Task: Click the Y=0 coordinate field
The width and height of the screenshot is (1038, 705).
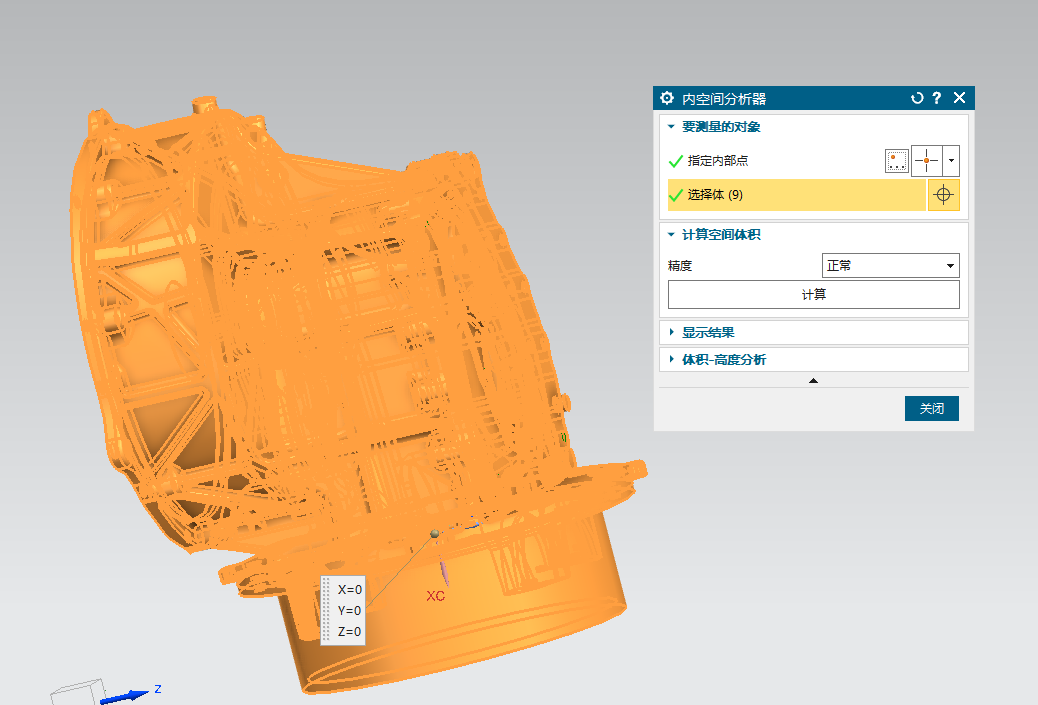Action: point(350,610)
